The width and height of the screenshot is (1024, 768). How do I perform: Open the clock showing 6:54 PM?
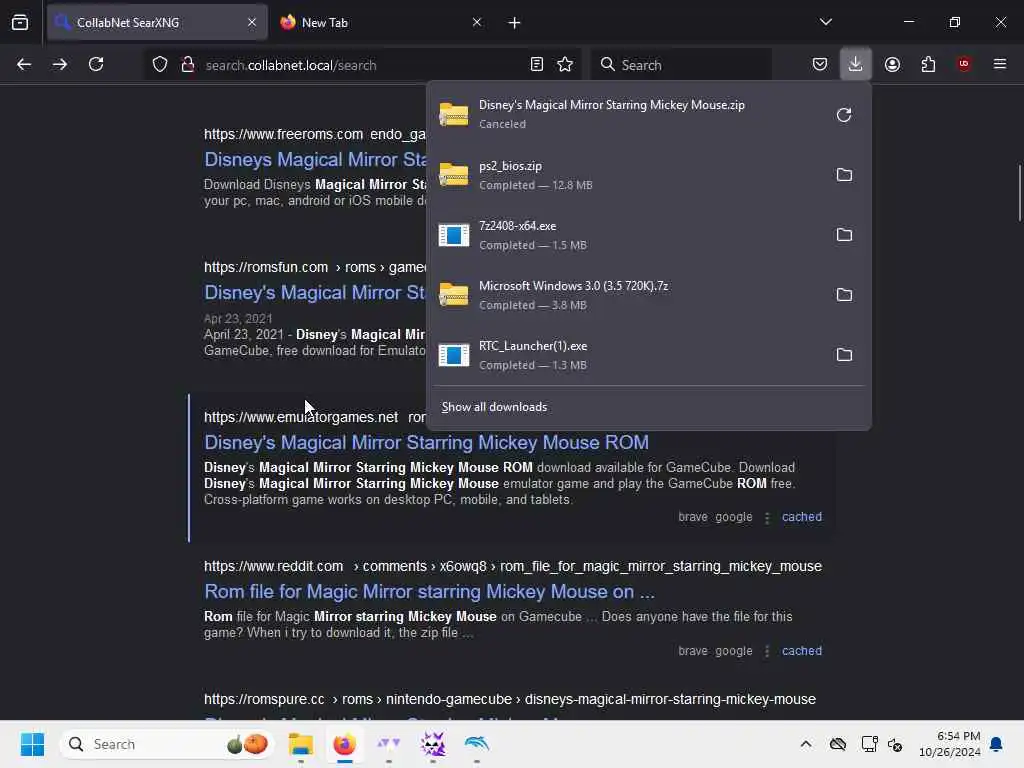click(x=949, y=744)
